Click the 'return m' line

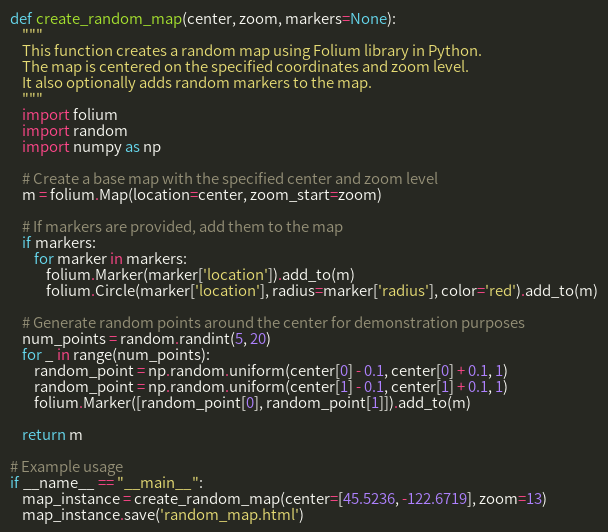pos(52,435)
